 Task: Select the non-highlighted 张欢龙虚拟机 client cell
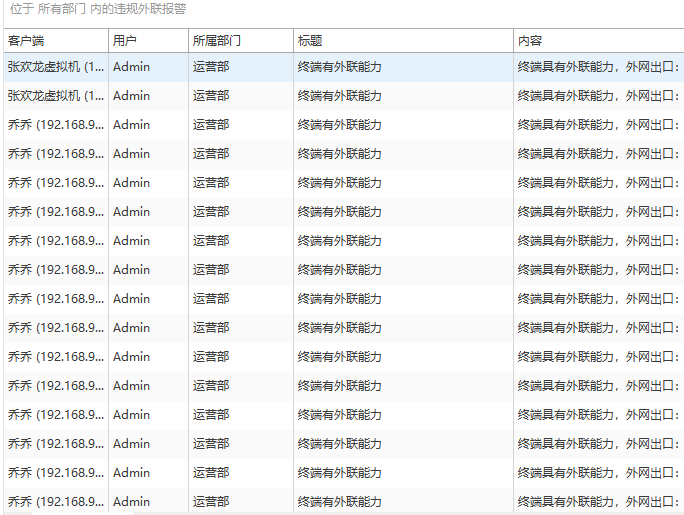56,96
